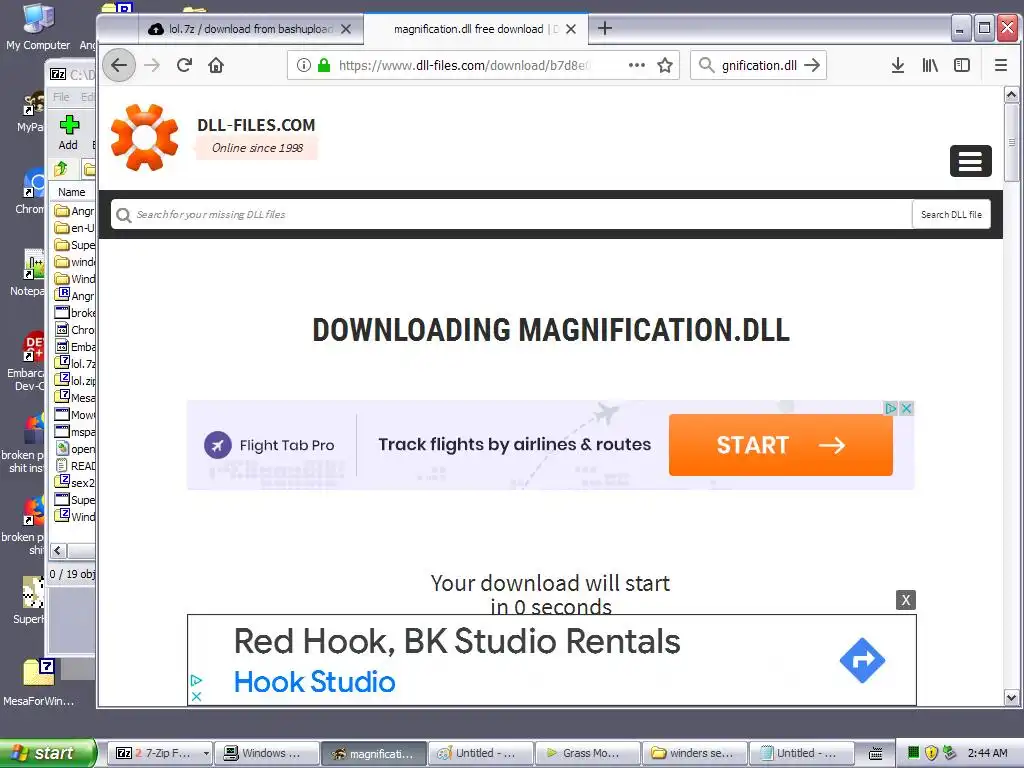This screenshot has height=768, width=1024.
Task: Switch to Windows taskbar item
Action: pos(266,753)
